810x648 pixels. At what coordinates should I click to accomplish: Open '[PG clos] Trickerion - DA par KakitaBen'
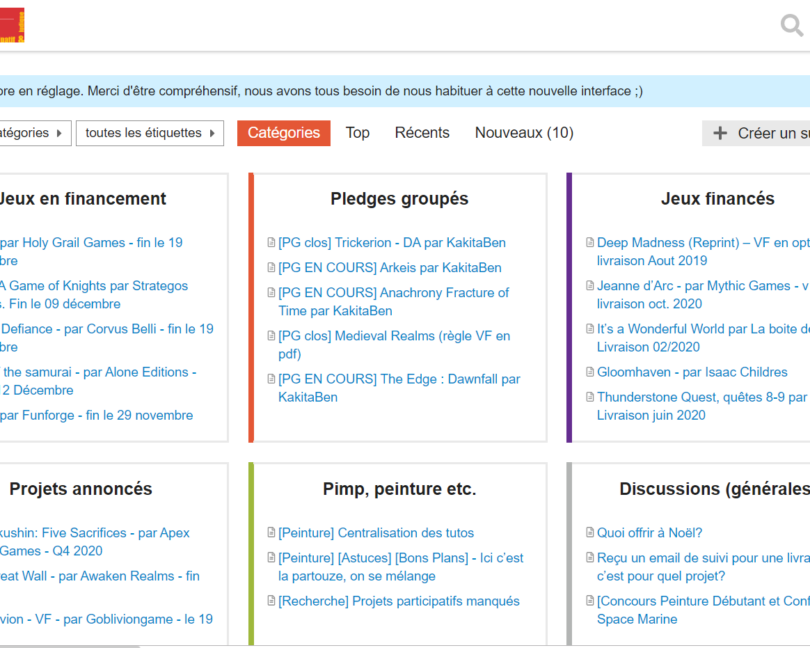point(392,242)
